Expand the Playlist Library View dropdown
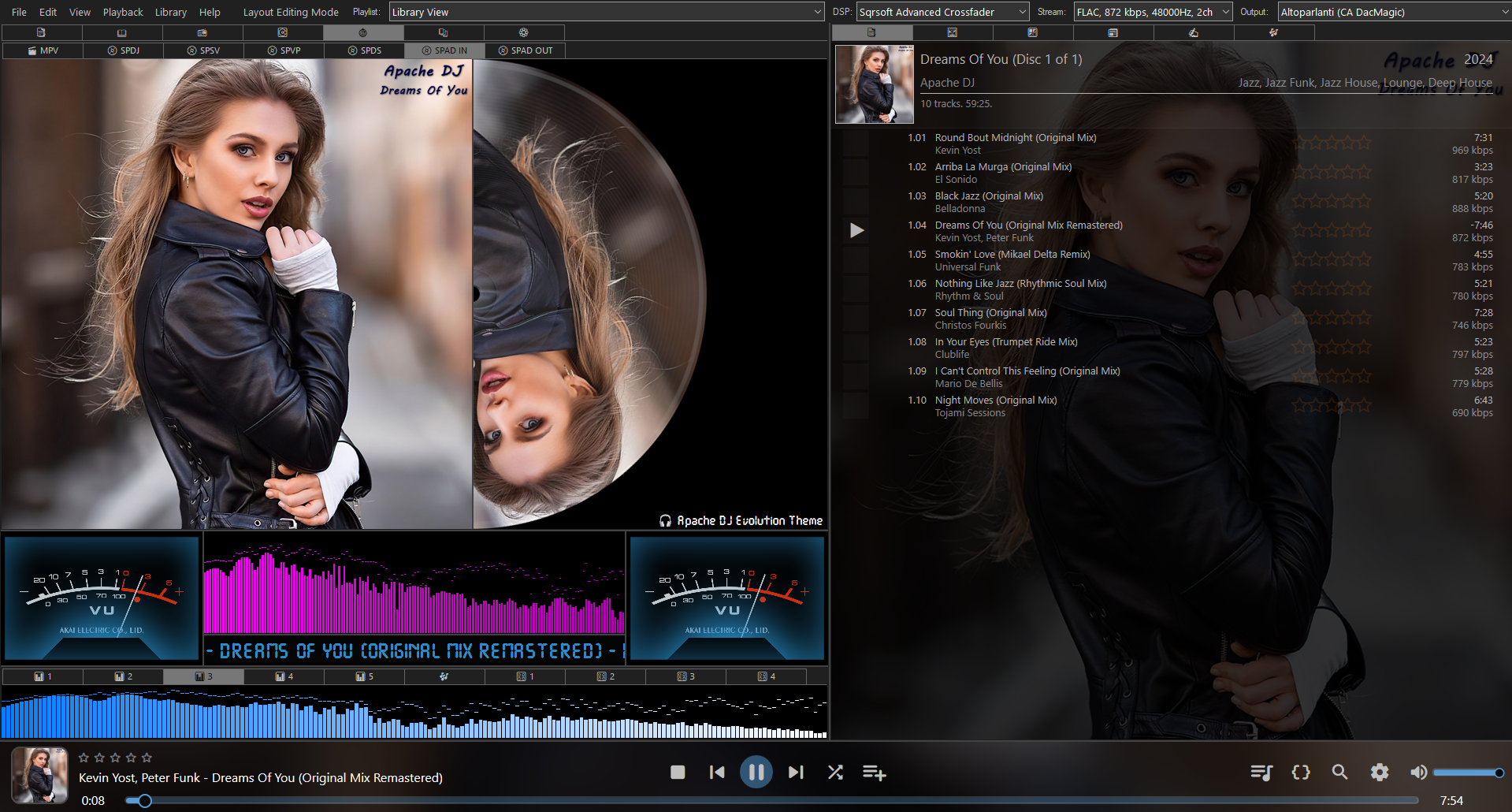Viewport: 1512px width, 812px height. tap(607, 12)
